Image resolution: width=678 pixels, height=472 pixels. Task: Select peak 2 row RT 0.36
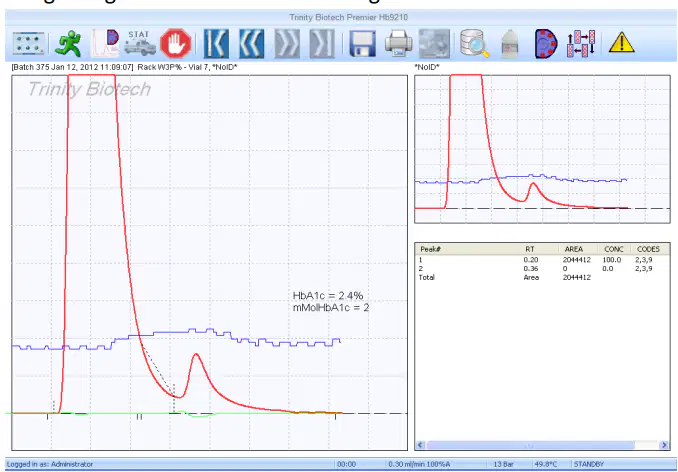(x=543, y=268)
